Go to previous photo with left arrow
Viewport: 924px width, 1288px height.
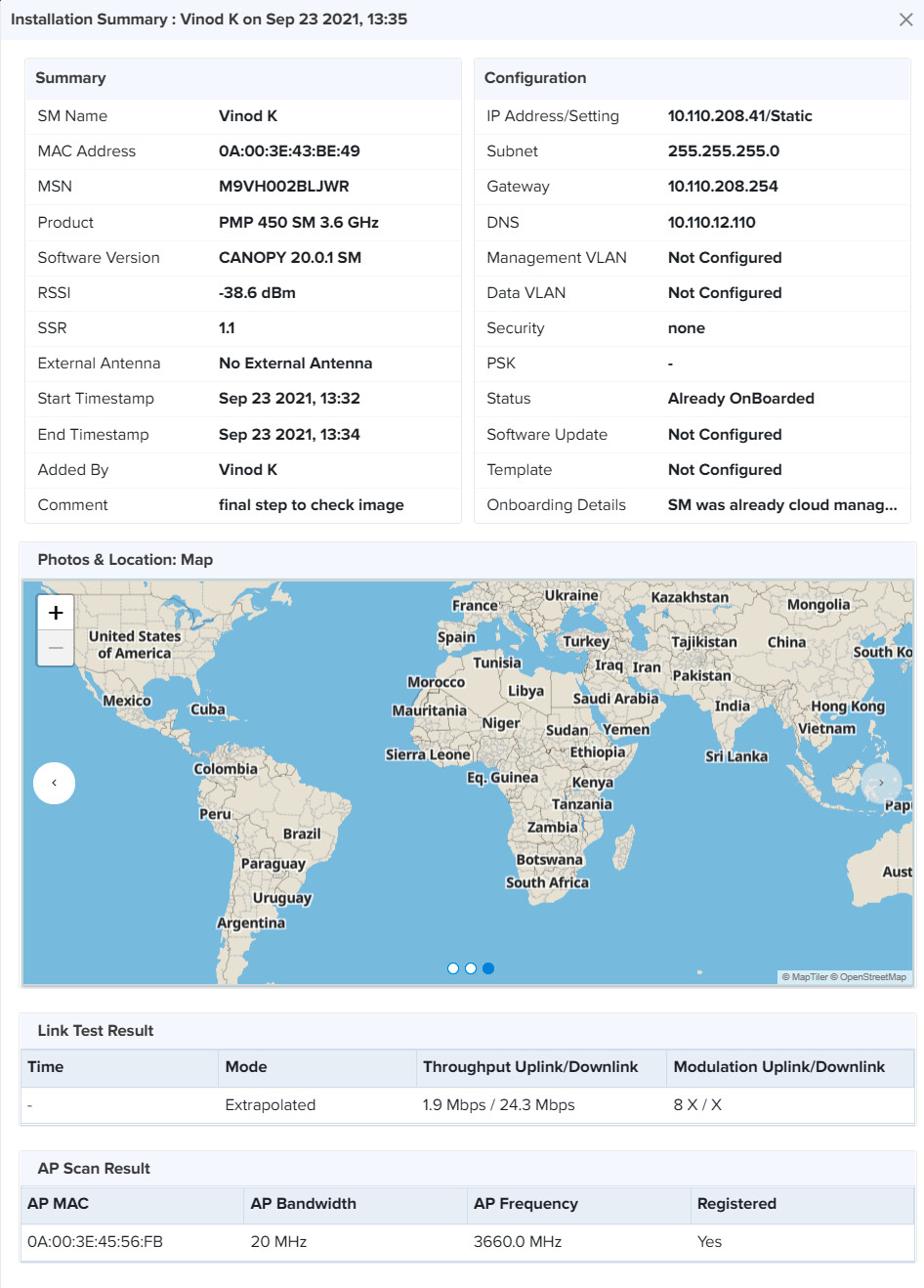coord(55,783)
